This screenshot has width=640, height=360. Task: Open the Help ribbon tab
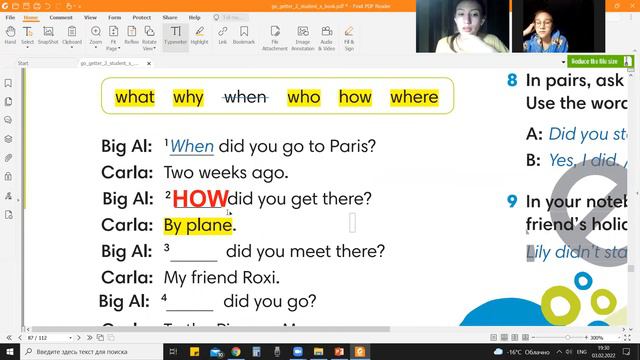tap(194, 18)
